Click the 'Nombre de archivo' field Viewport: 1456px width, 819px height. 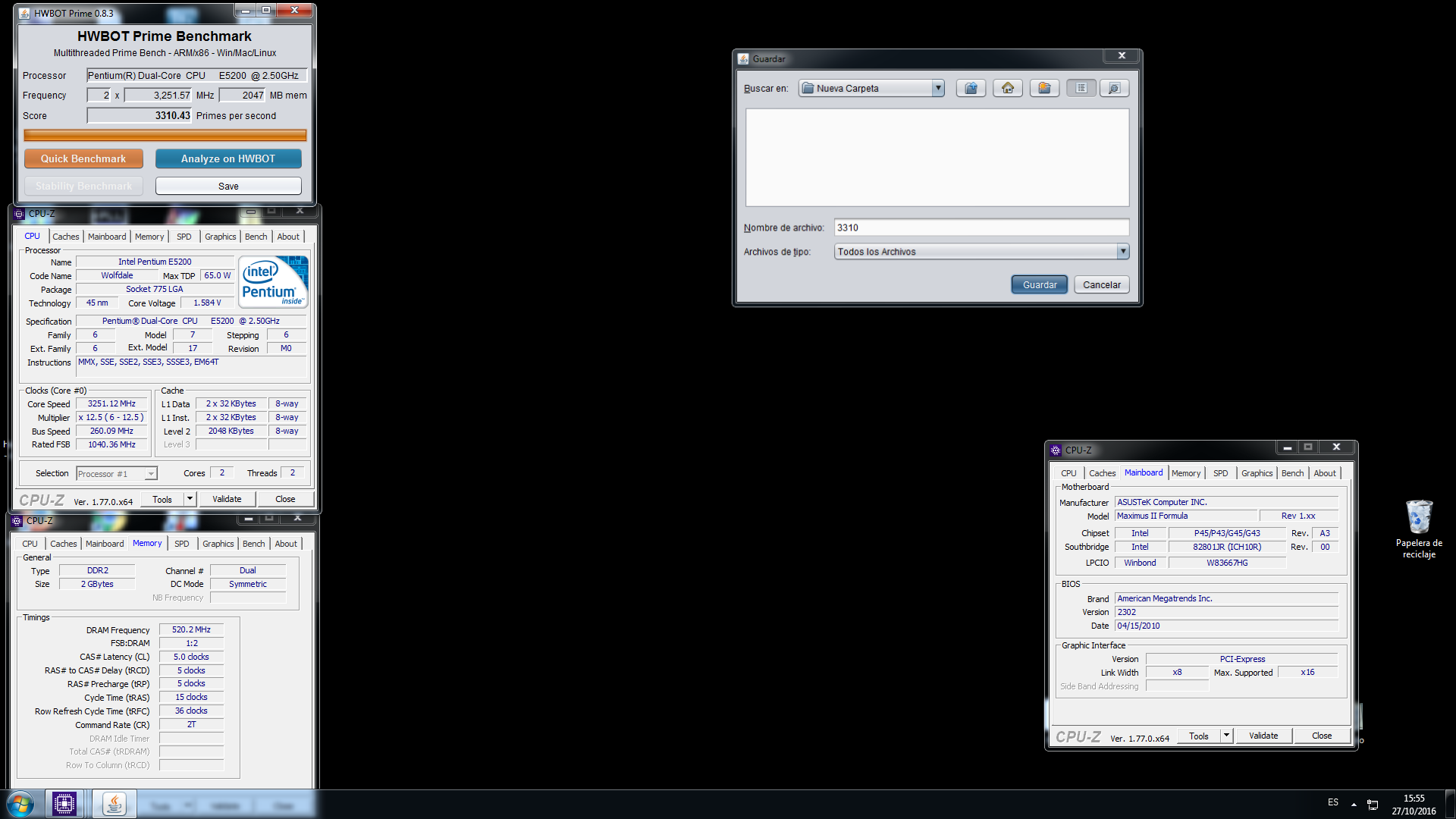click(x=981, y=227)
